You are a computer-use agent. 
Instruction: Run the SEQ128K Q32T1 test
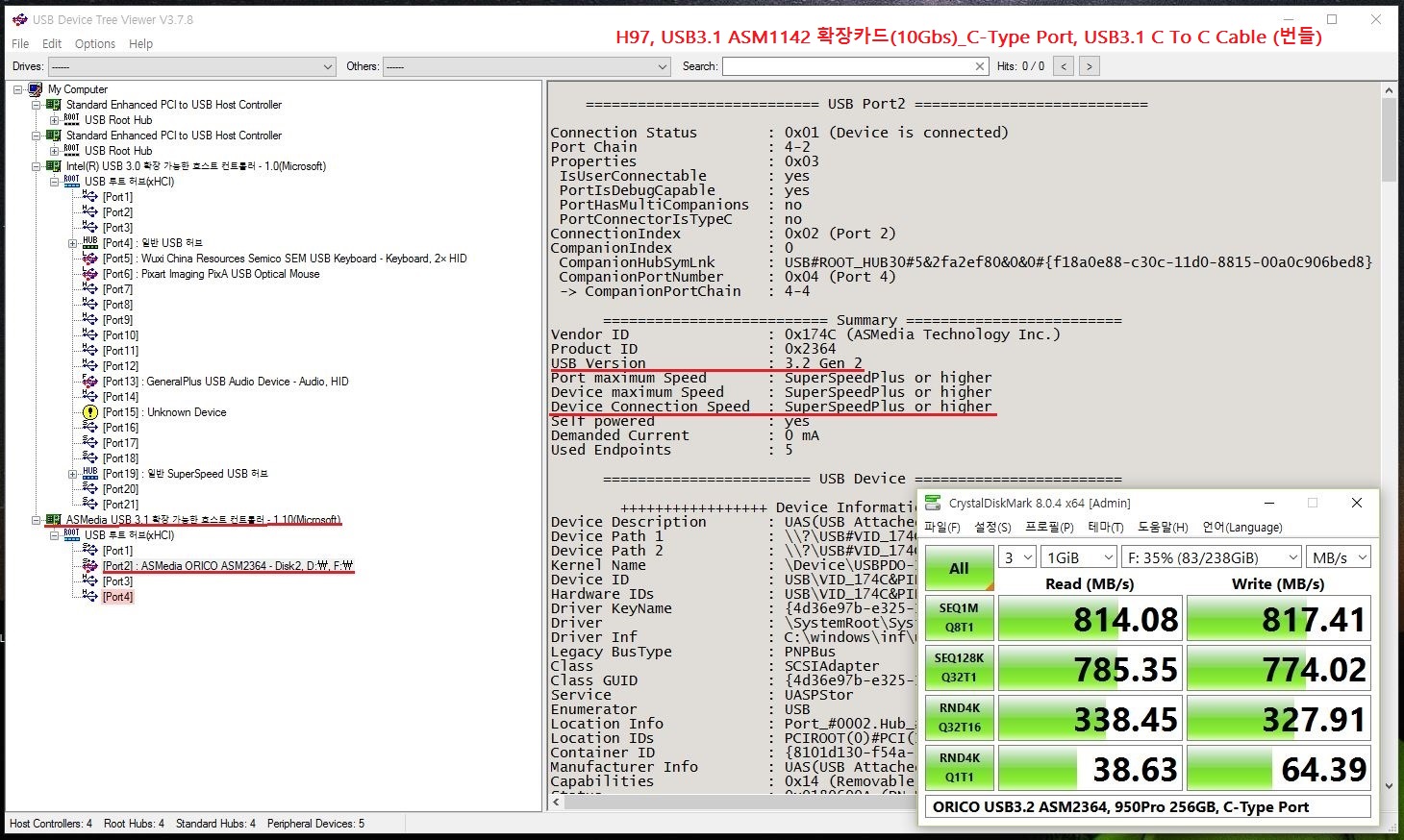pyautogui.click(x=959, y=668)
